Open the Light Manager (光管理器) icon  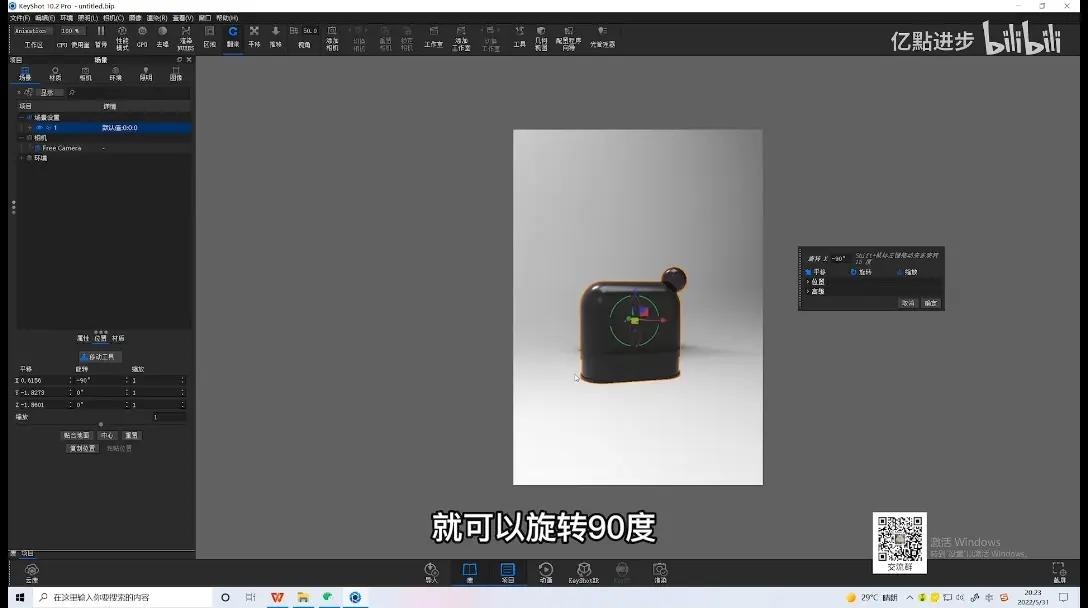coord(602,36)
